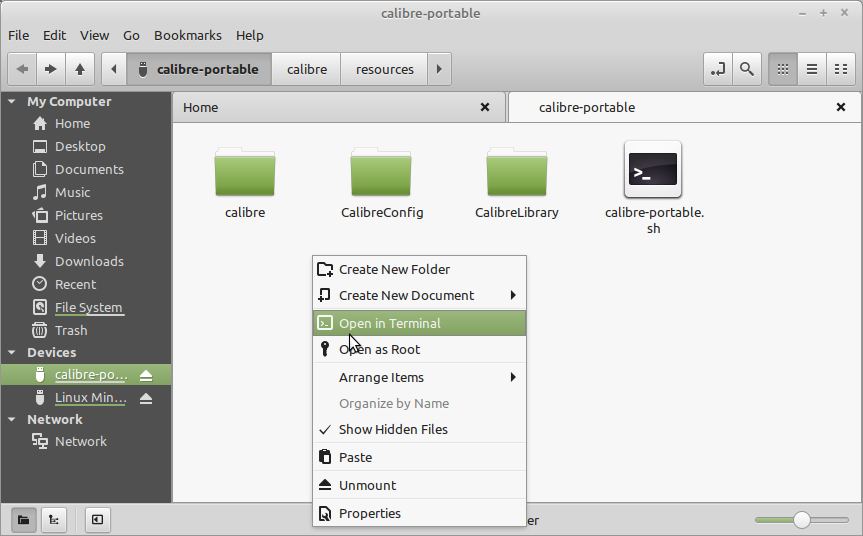Open the calibre-po... device in the sidebar
This screenshot has width=863, height=536.
point(91,375)
